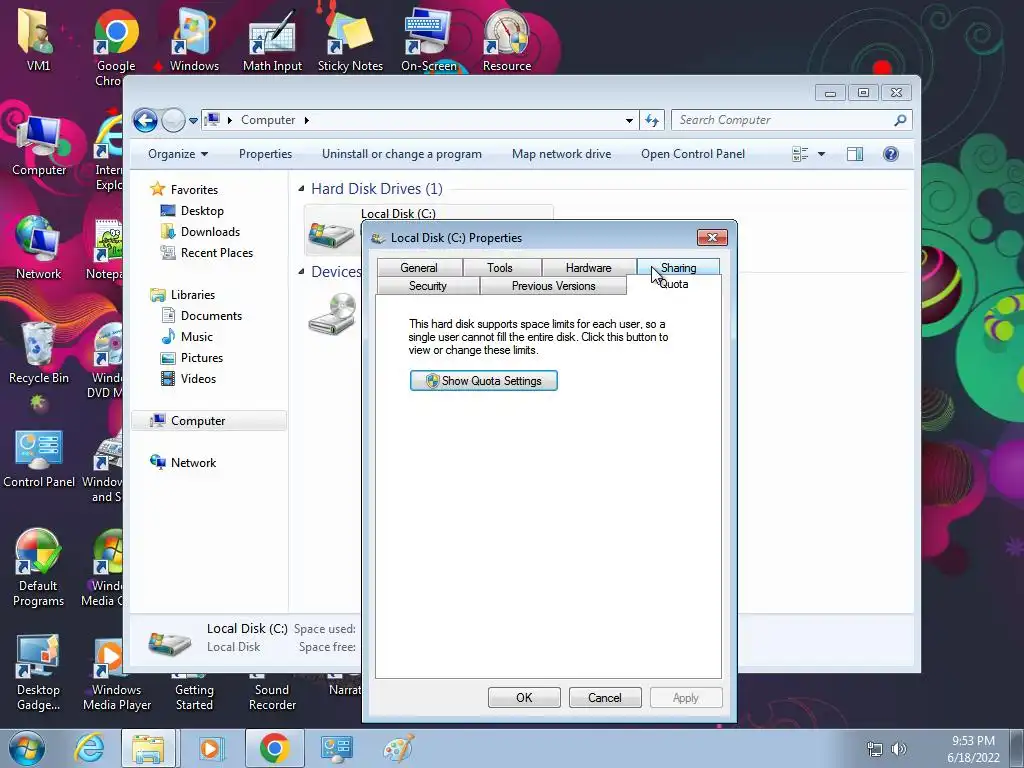Switch to Windows Explorer on taskbar
1024x768 pixels.
click(148, 748)
